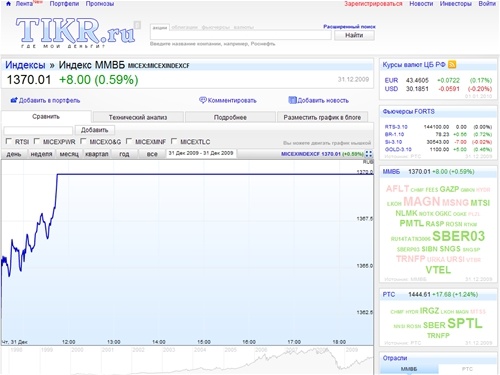This screenshot has width=500, height=375.
Task: Click the EUR currency rate row
Action: point(438,80)
